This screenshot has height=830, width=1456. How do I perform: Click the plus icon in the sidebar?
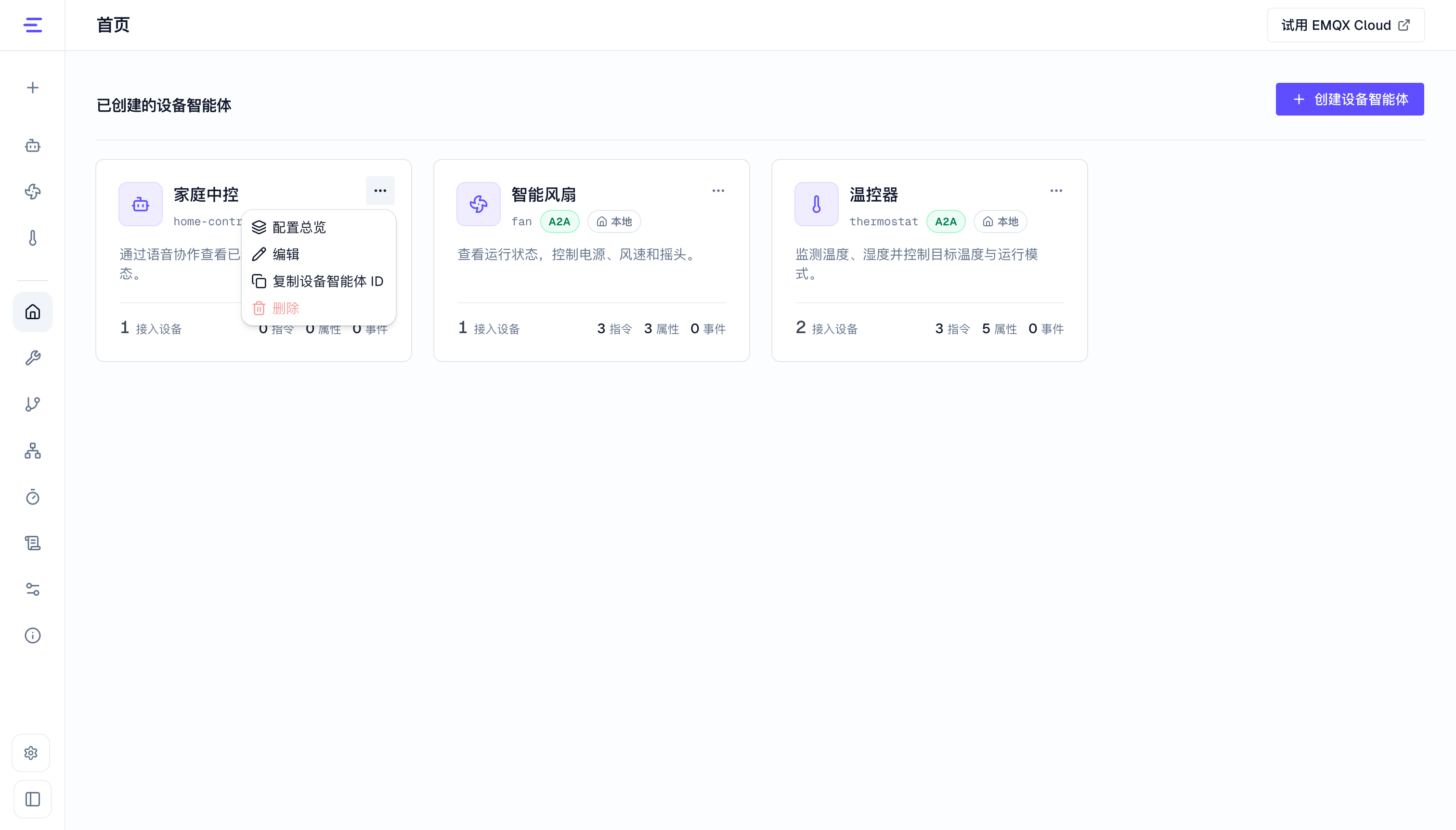tap(32, 88)
